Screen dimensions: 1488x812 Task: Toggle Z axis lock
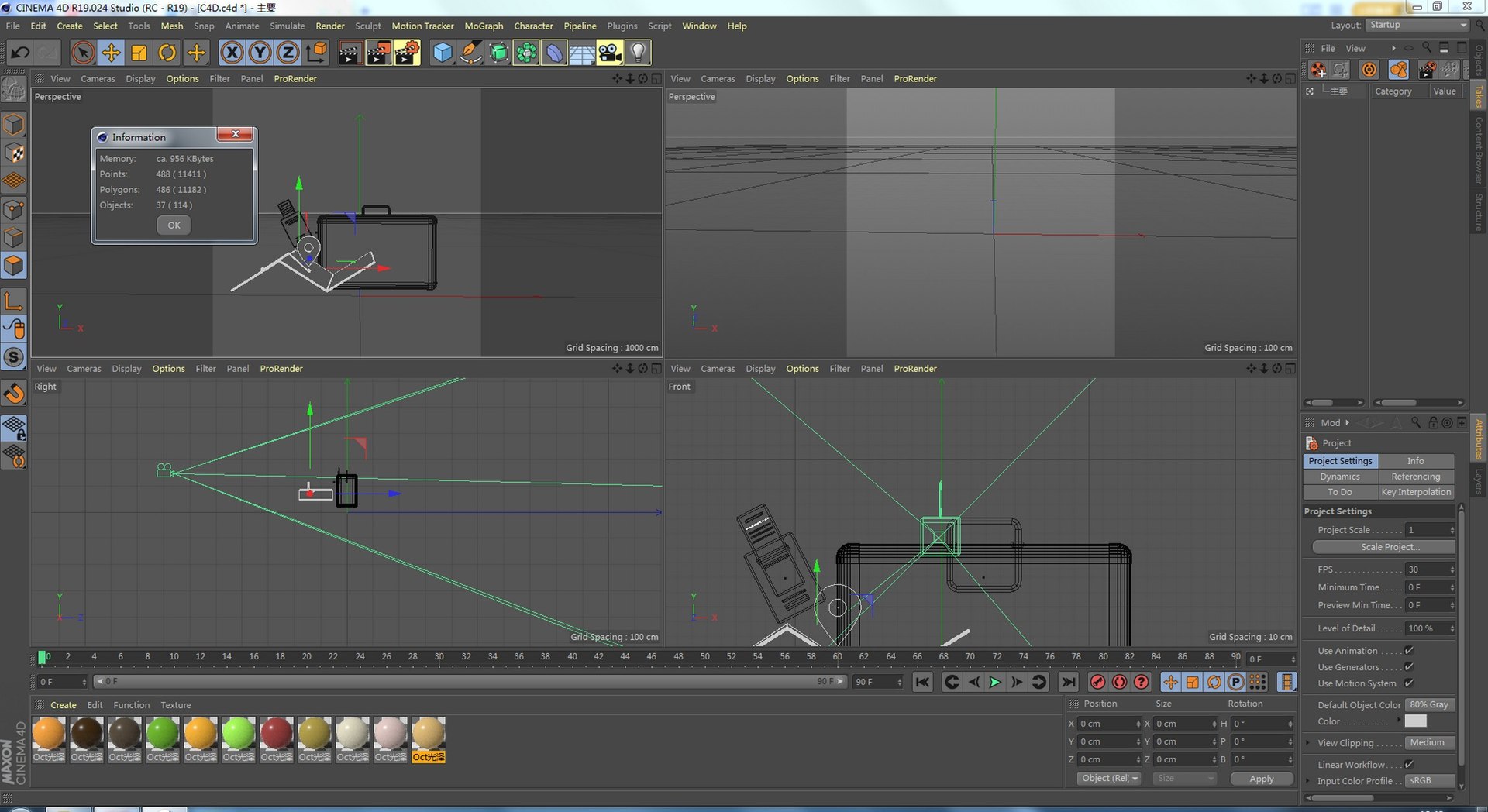tap(288, 53)
